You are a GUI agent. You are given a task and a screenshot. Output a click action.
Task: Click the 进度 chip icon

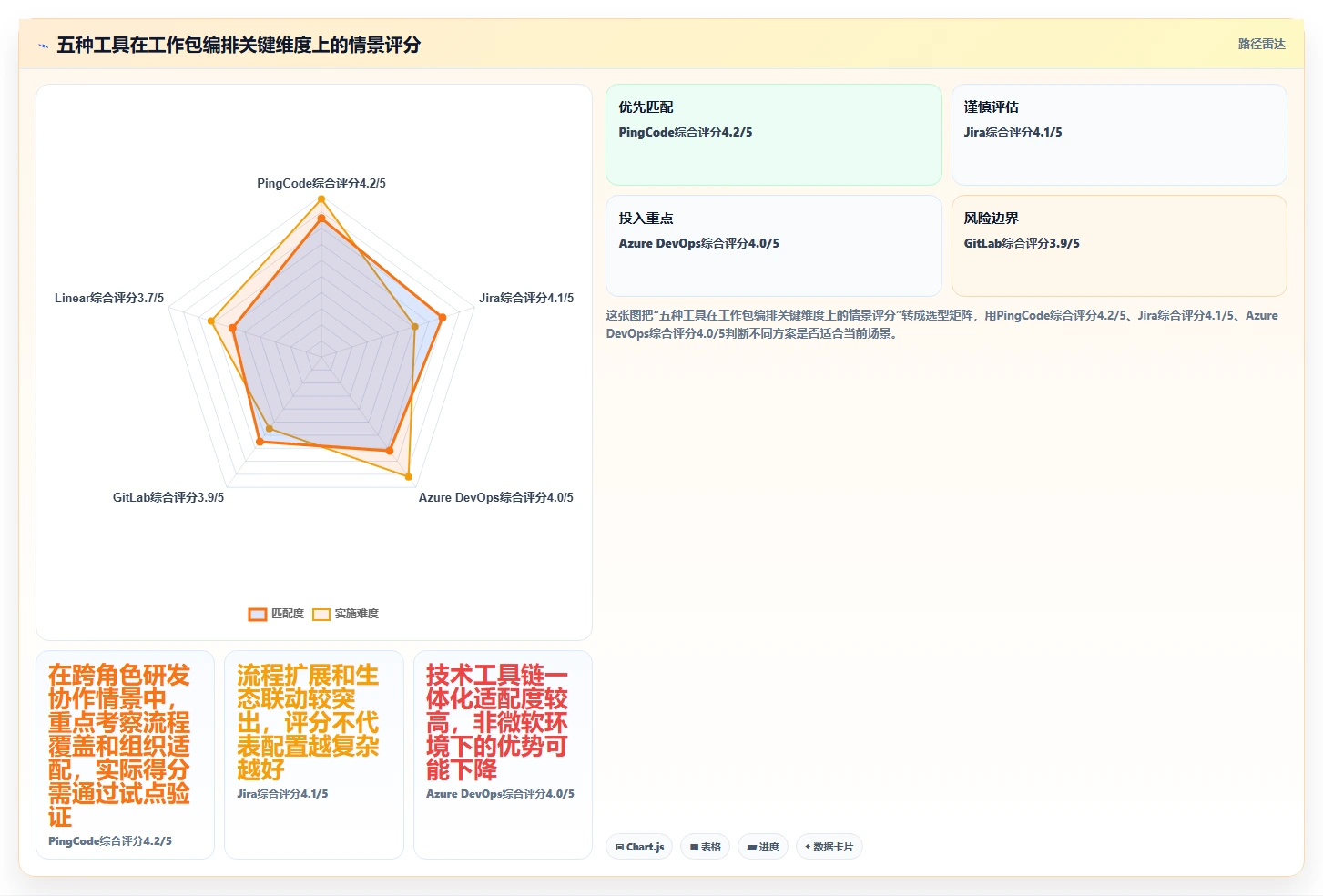[751, 847]
